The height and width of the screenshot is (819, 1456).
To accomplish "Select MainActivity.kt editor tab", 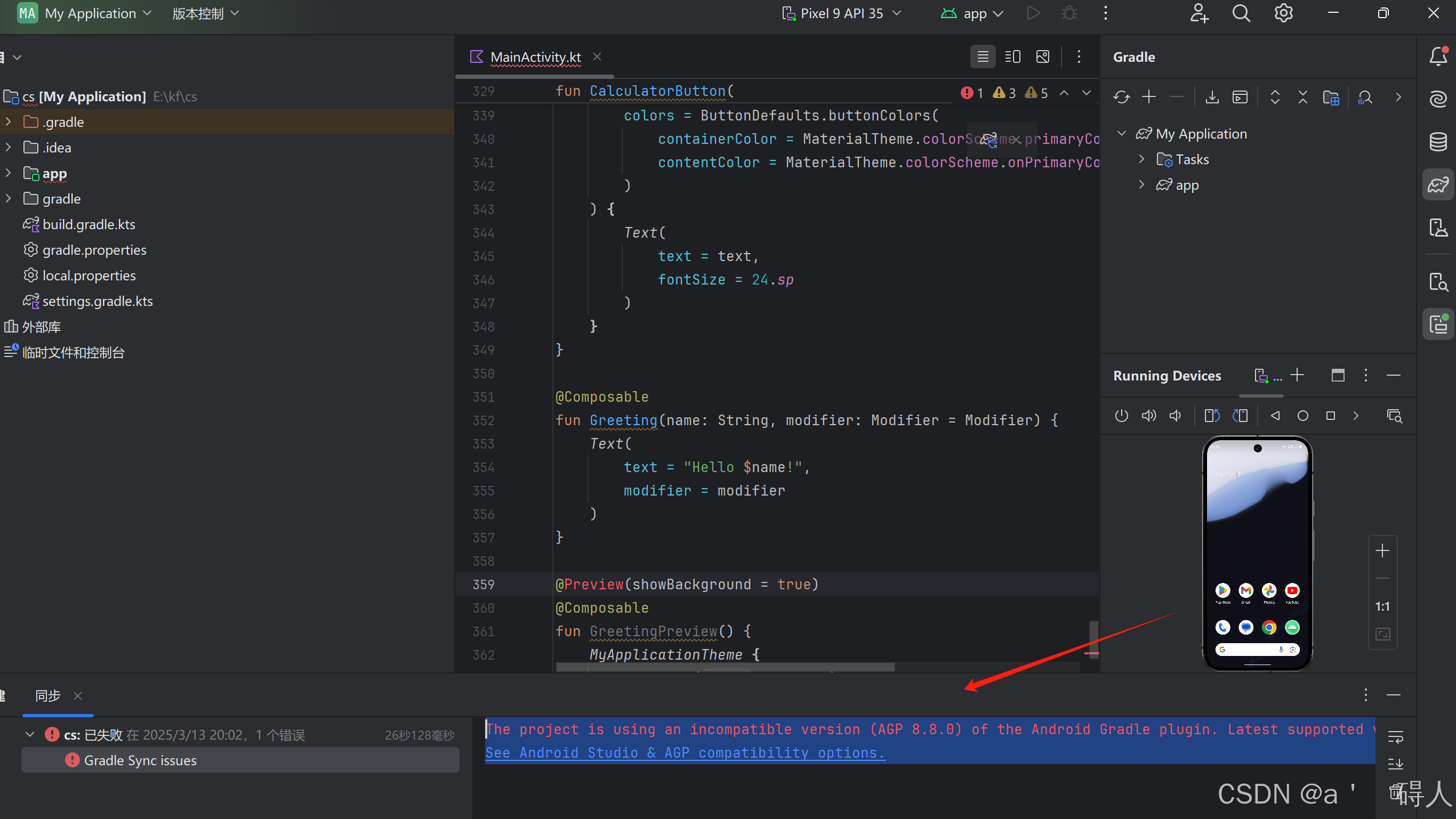I will click(535, 56).
